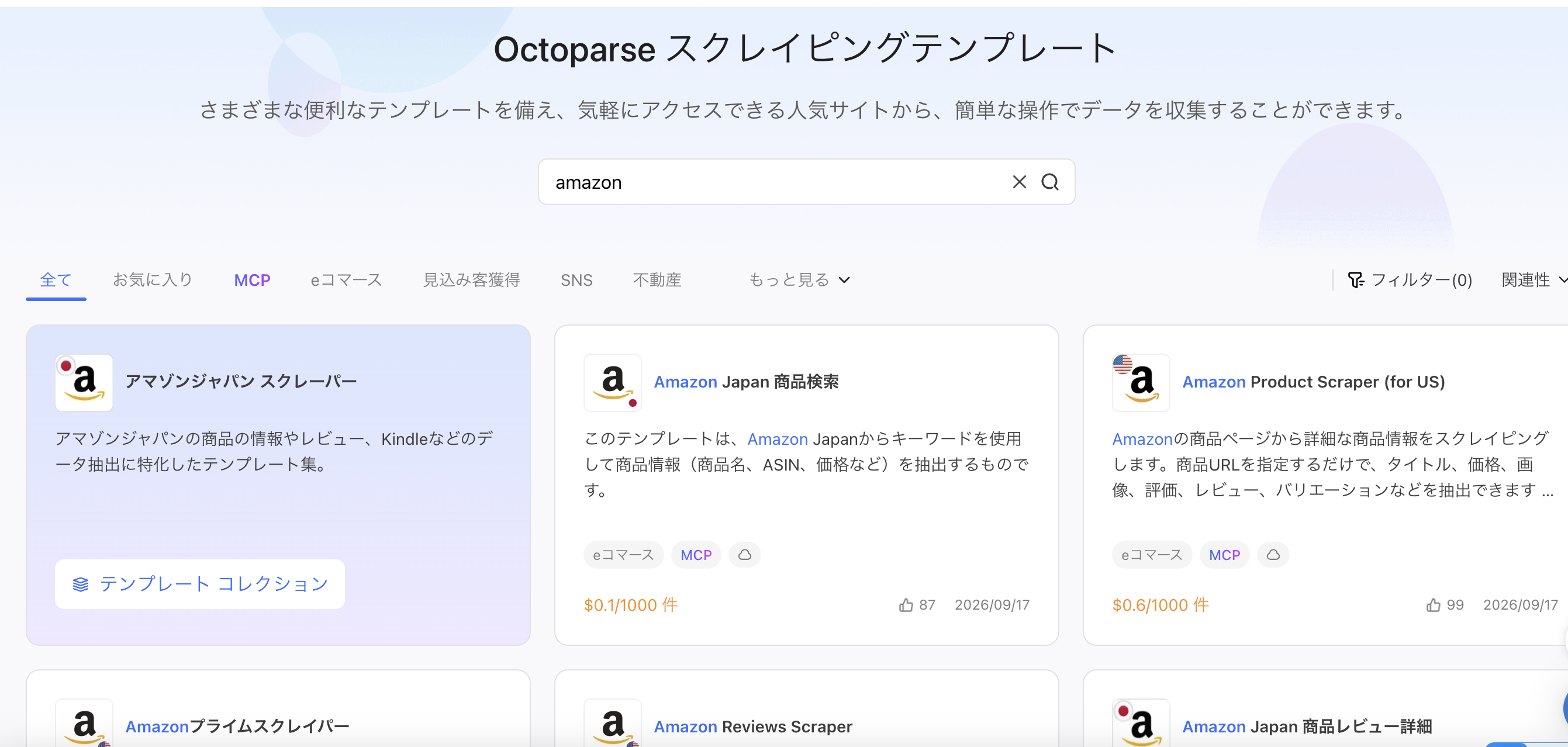Open the フィルター(0) filter button
This screenshot has width=1568, height=747.
click(1410, 280)
